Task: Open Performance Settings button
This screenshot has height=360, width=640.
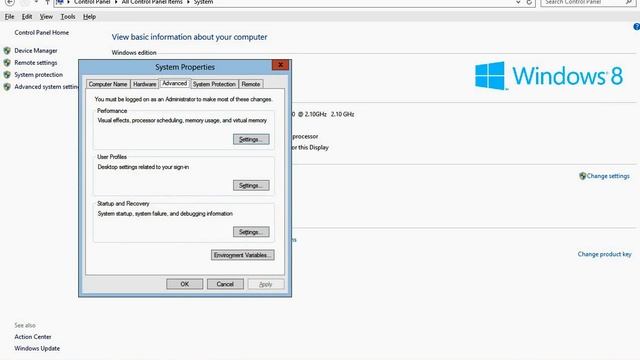Action: point(251,139)
